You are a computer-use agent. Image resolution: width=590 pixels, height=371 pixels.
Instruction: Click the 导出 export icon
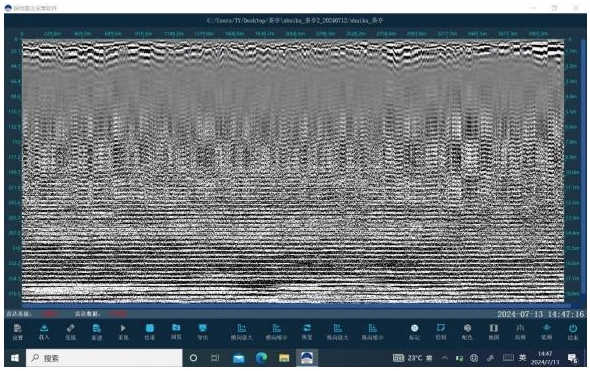coord(203,332)
